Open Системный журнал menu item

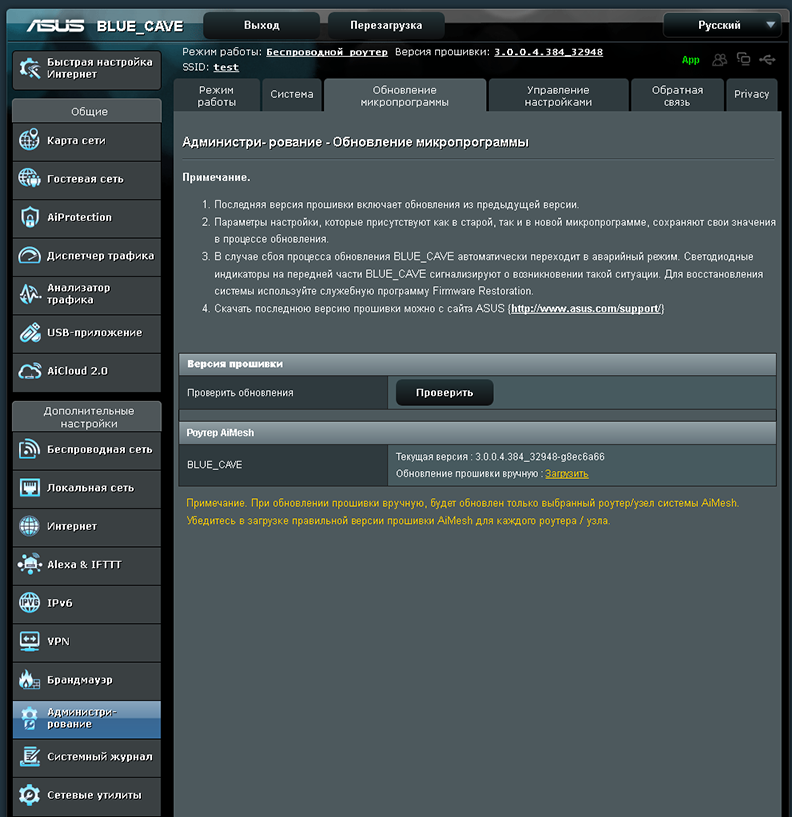(86, 757)
